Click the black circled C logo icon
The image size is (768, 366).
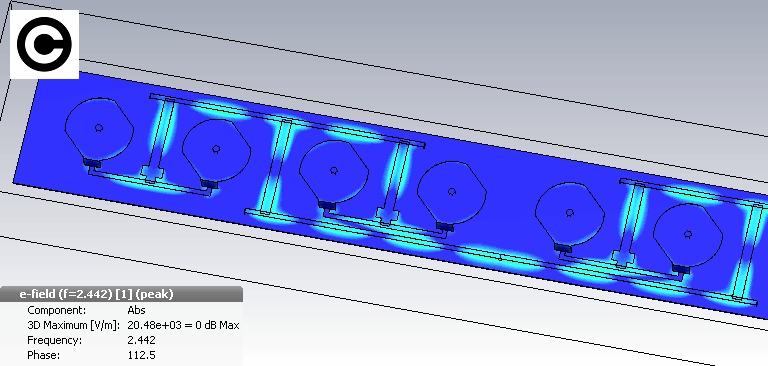(x=44, y=44)
